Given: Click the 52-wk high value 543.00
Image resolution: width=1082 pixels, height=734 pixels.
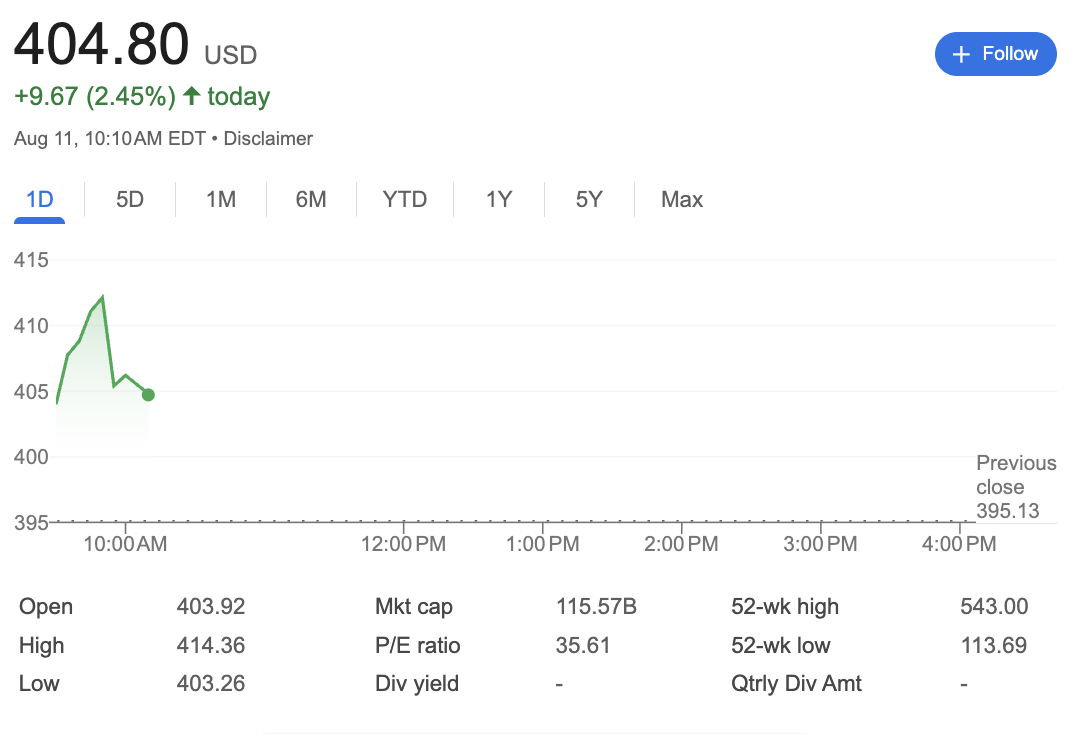Looking at the screenshot, I should click(x=994, y=606).
